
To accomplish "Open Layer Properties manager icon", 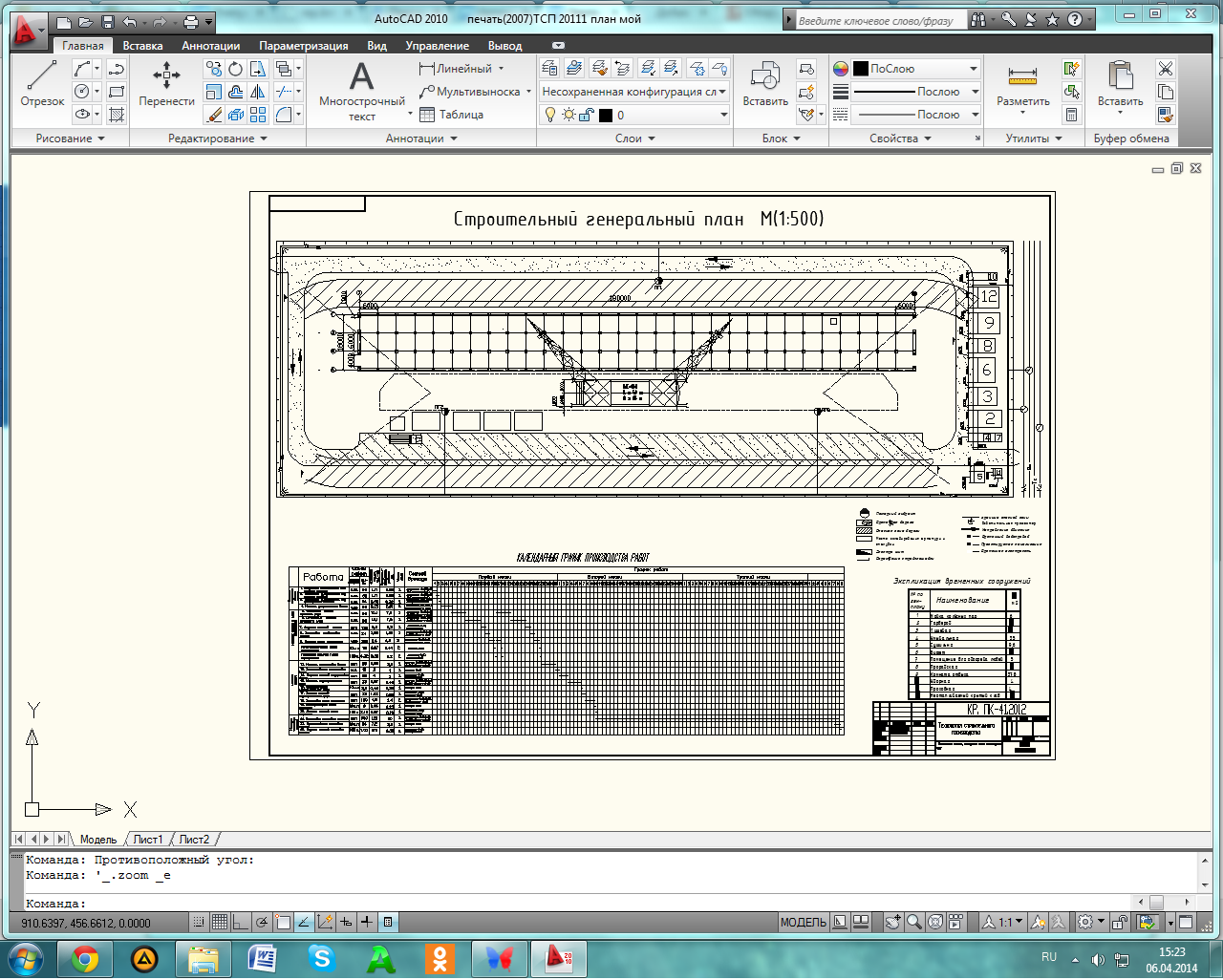I will coord(549,69).
